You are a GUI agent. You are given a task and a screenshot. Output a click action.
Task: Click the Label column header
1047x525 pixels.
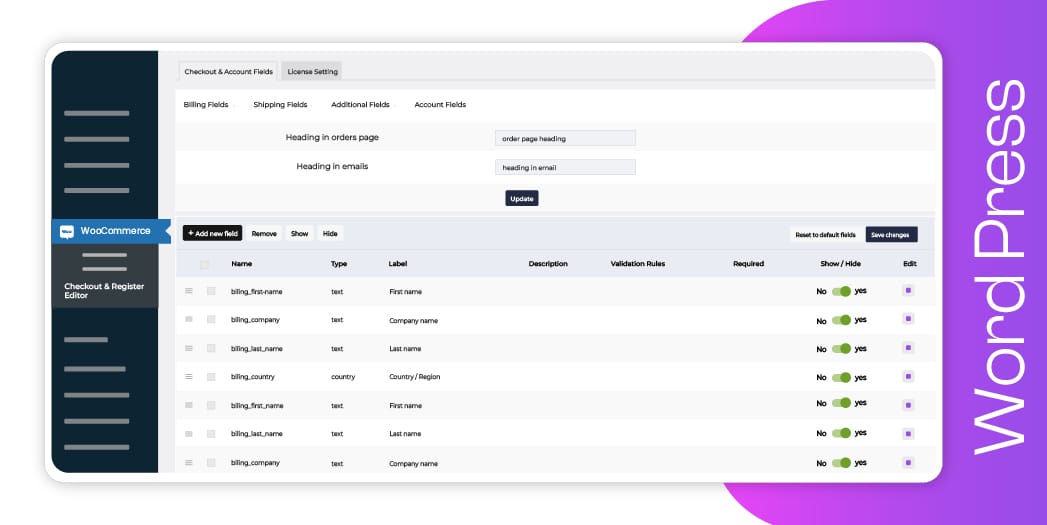[398, 264]
